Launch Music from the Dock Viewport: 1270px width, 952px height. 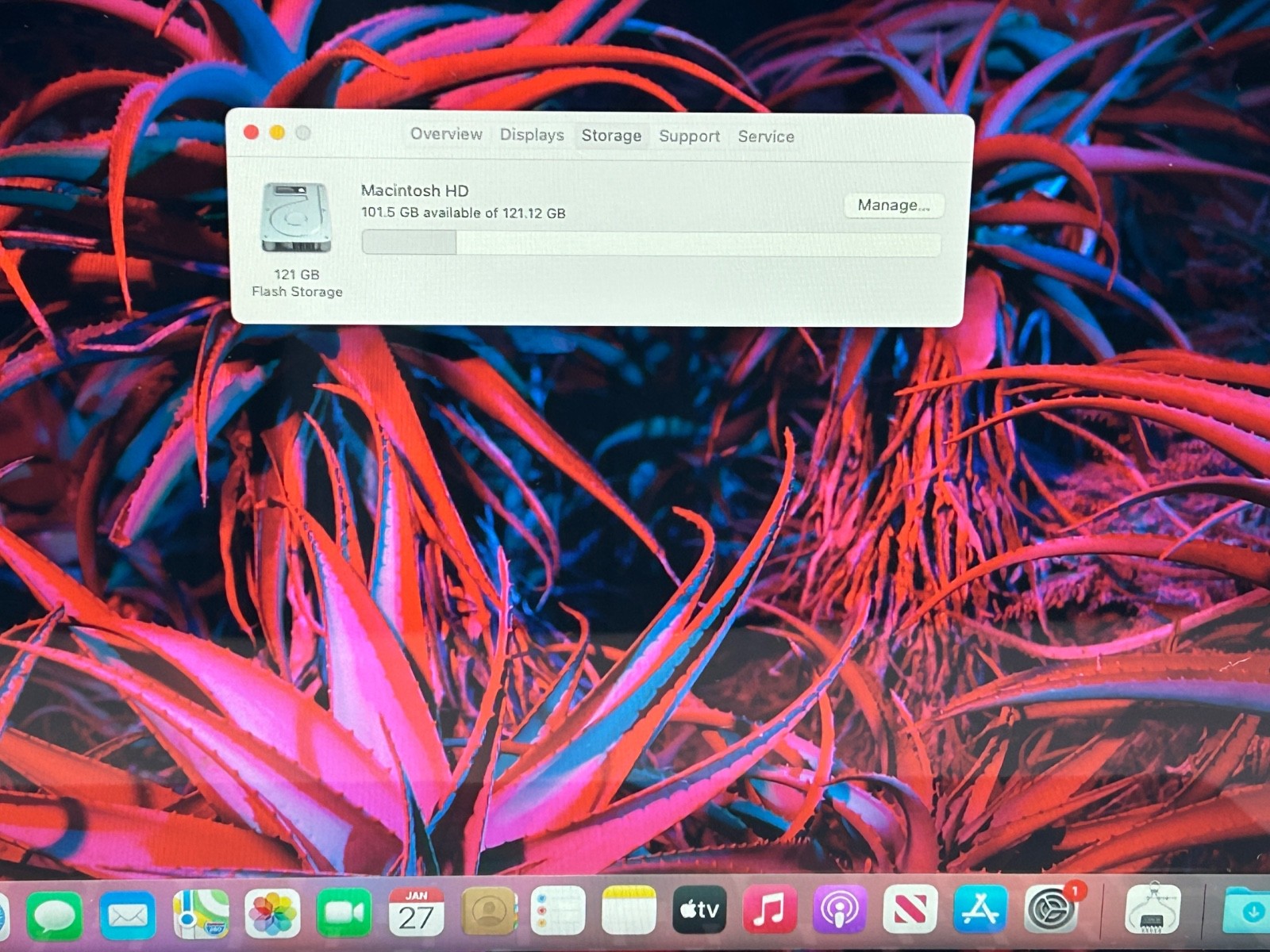pyautogui.click(x=769, y=909)
